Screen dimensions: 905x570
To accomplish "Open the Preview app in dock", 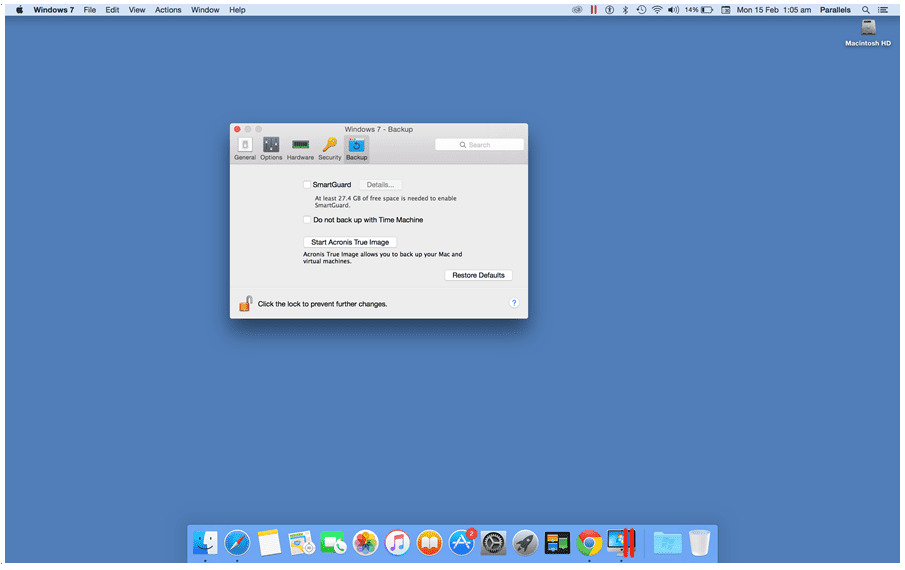I will (301, 542).
